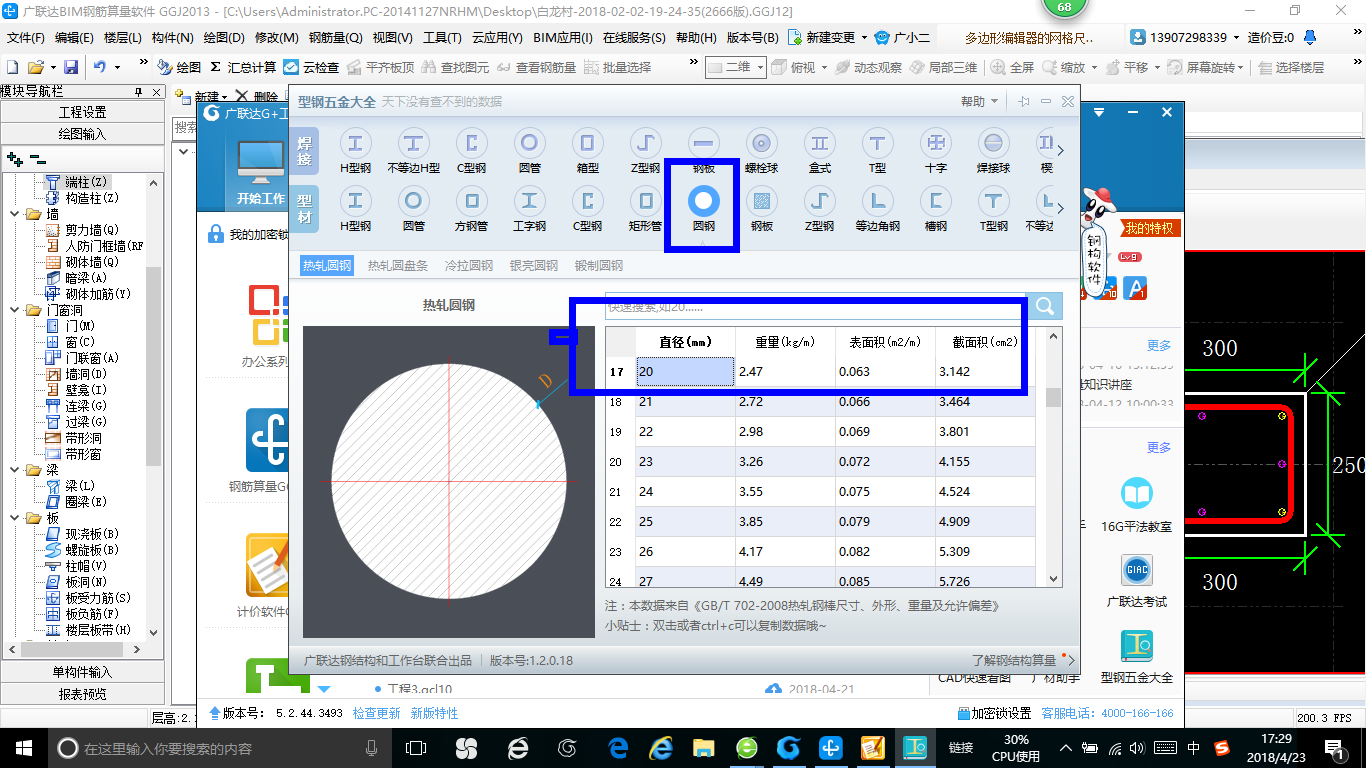Select 不等边H型 welded section icon

(413, 151)
